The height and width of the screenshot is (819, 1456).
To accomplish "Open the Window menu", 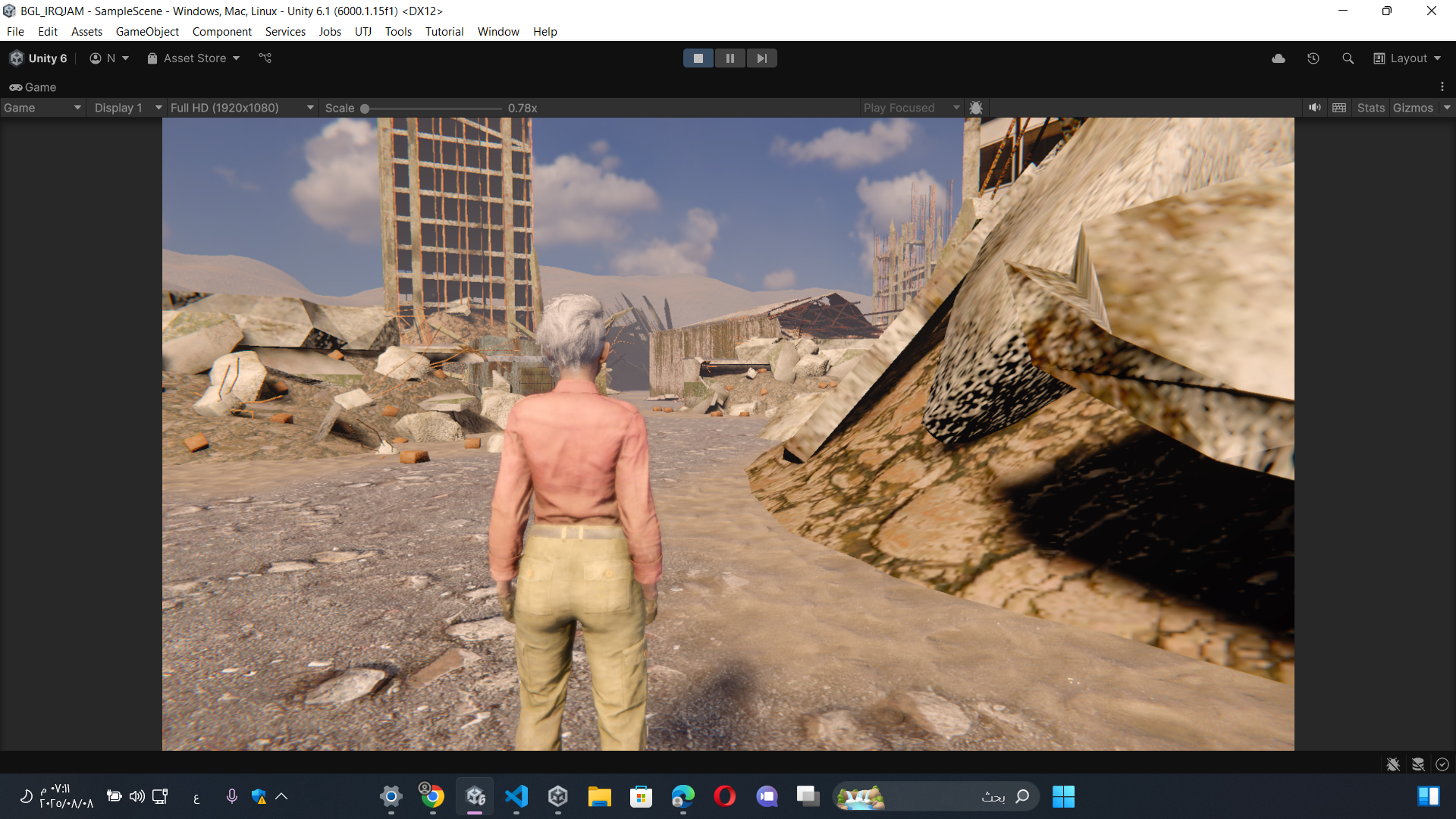I will click(x=497, y=32).
